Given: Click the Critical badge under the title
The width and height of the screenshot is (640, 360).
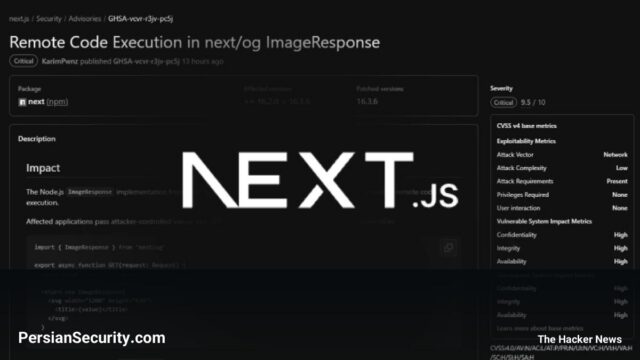Looking at the screenshot, I should [x=24, y=61].
